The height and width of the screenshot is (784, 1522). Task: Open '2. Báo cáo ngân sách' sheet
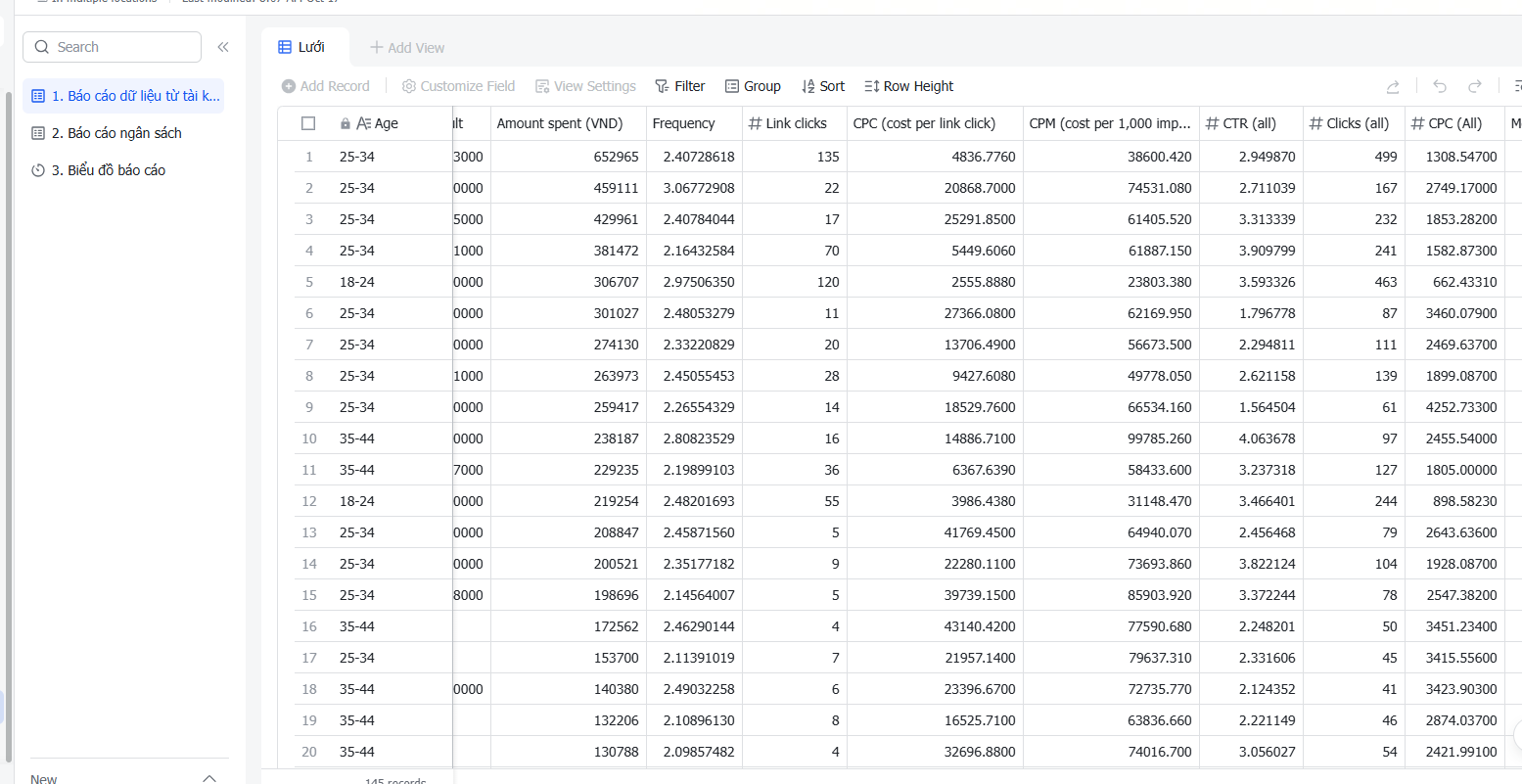(125, 133)
